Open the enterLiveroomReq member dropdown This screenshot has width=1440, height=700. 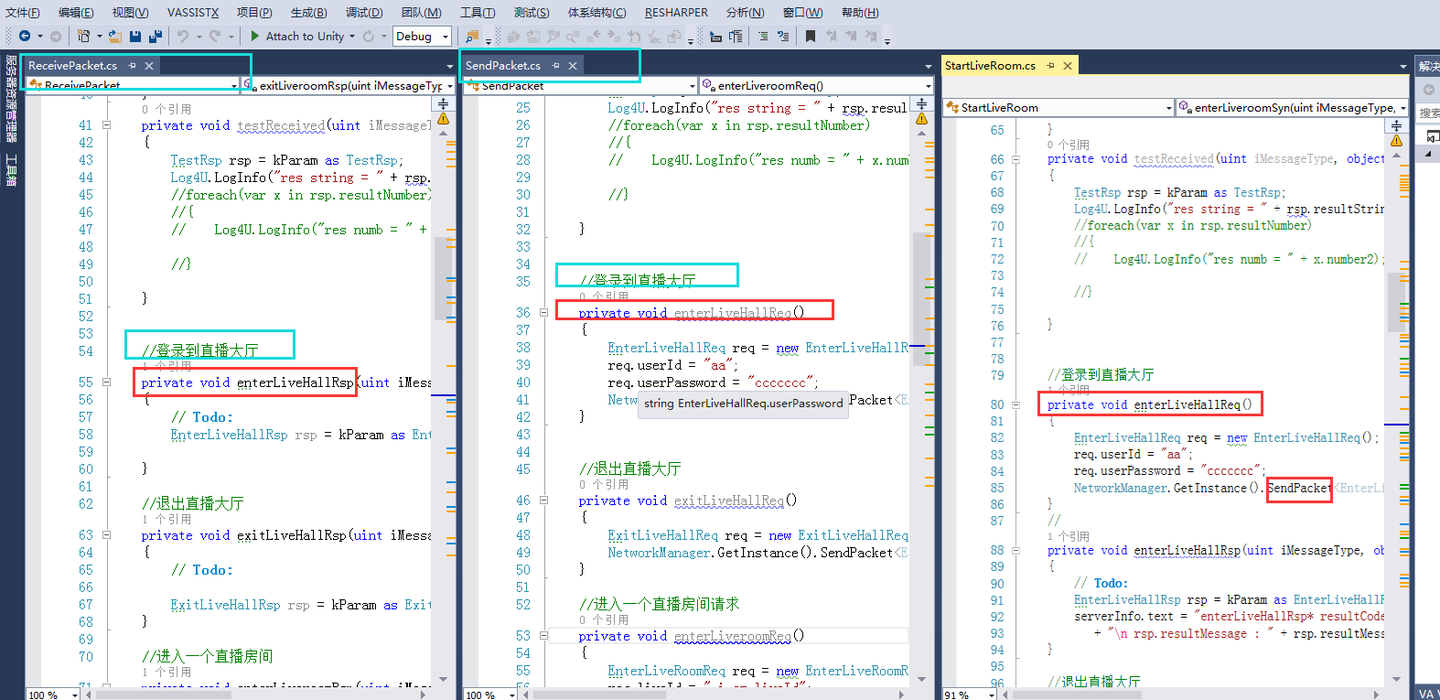[815, 86]
